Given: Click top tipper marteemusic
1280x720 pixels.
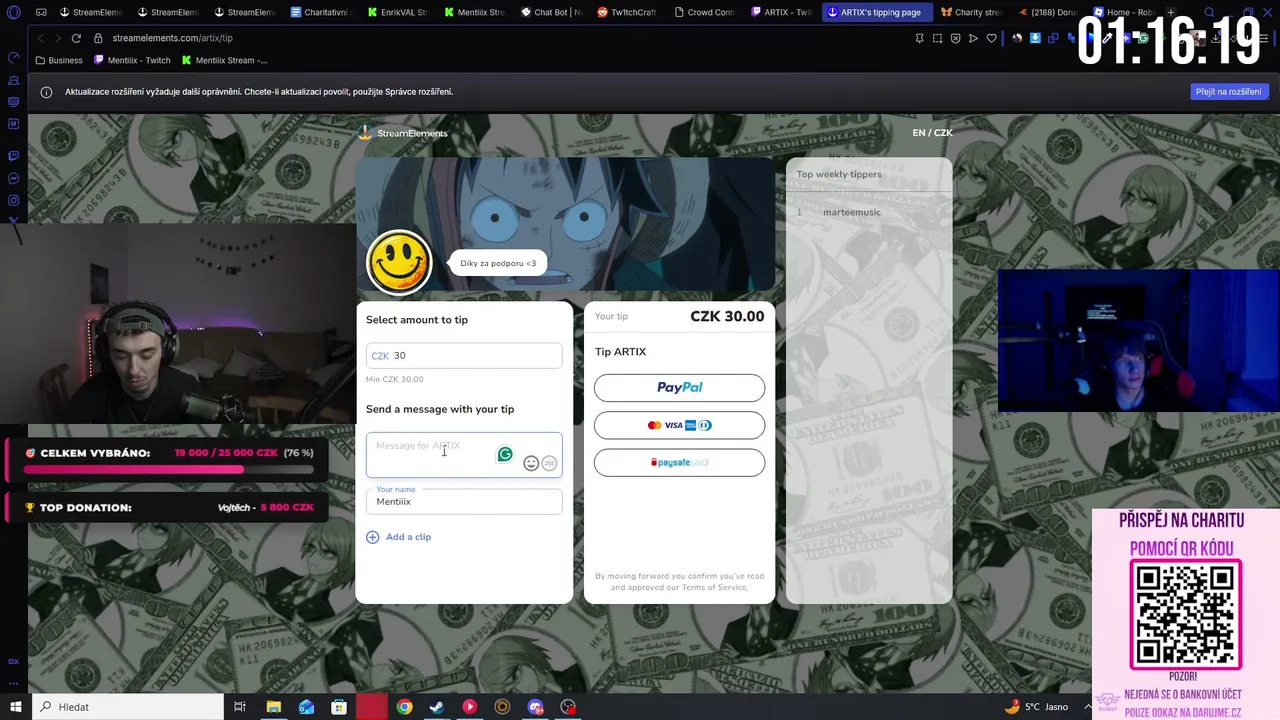Looking at the screenshot, I should 852,212.
